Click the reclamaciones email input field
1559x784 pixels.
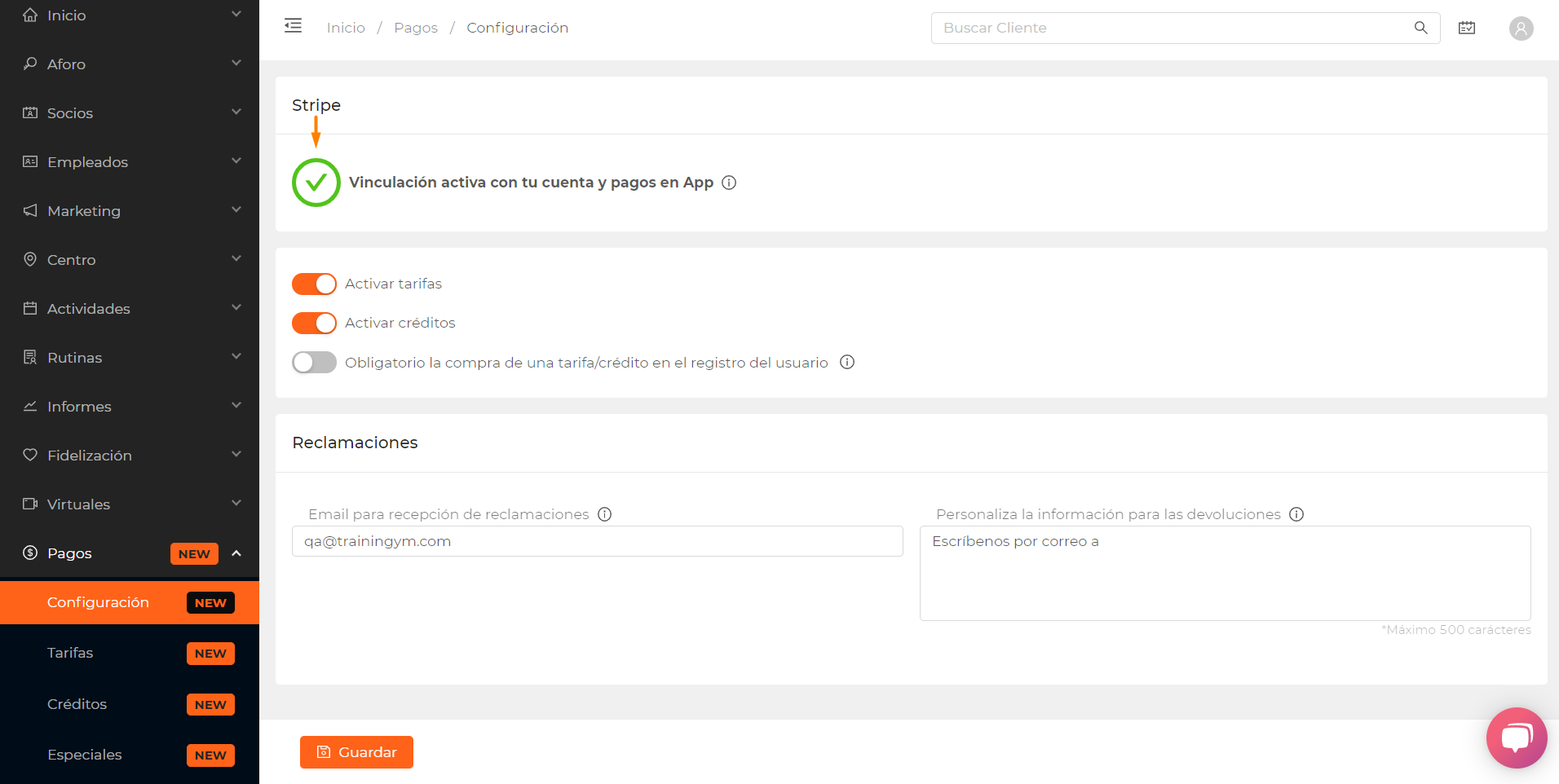tap(597, 541)
